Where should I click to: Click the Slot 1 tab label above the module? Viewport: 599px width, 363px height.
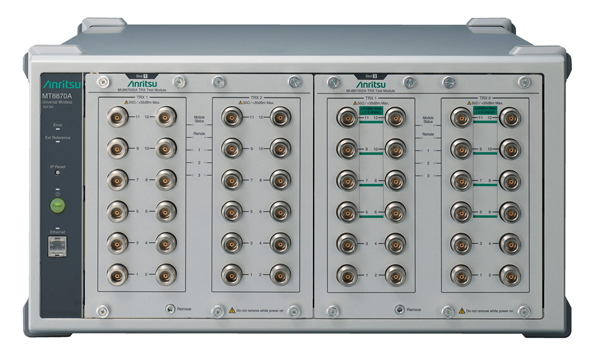[142, 76]
